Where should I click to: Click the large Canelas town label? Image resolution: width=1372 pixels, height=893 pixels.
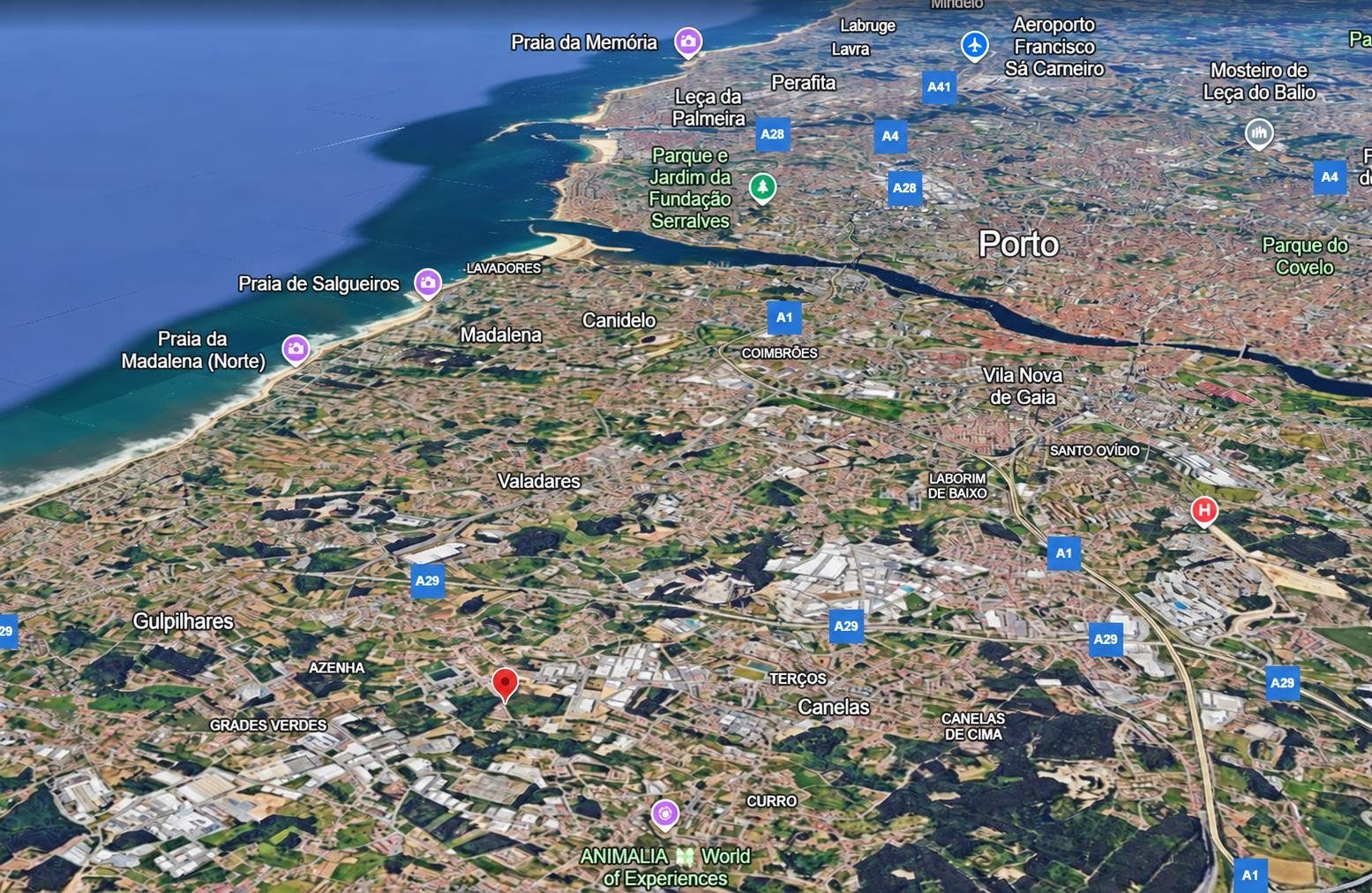833,707
